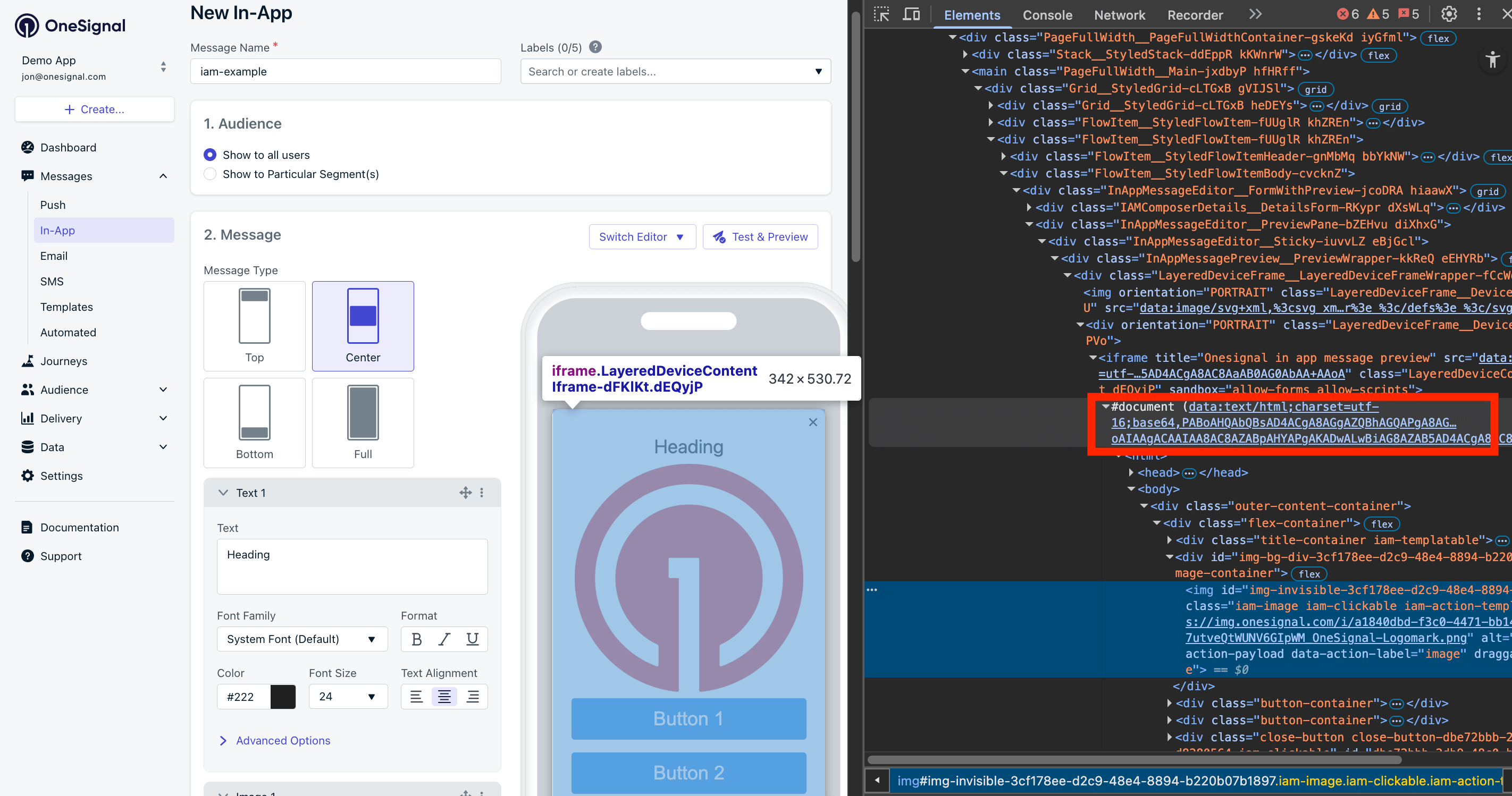Choose the Bottom message type
Image resolution: width=1512 pixels, height=796 pixels.
point(254,423)
